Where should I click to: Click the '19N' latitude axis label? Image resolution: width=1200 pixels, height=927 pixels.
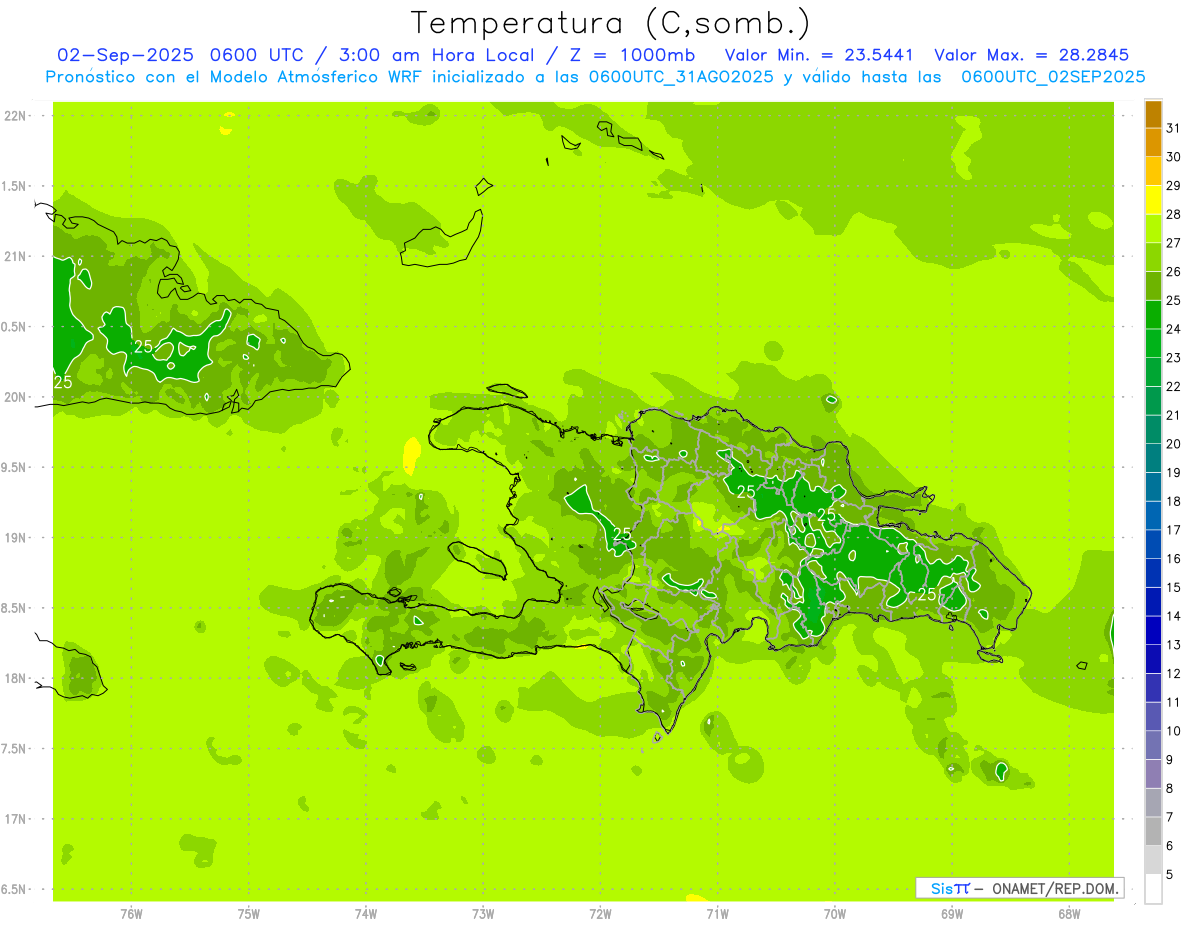tap(17, 537)
